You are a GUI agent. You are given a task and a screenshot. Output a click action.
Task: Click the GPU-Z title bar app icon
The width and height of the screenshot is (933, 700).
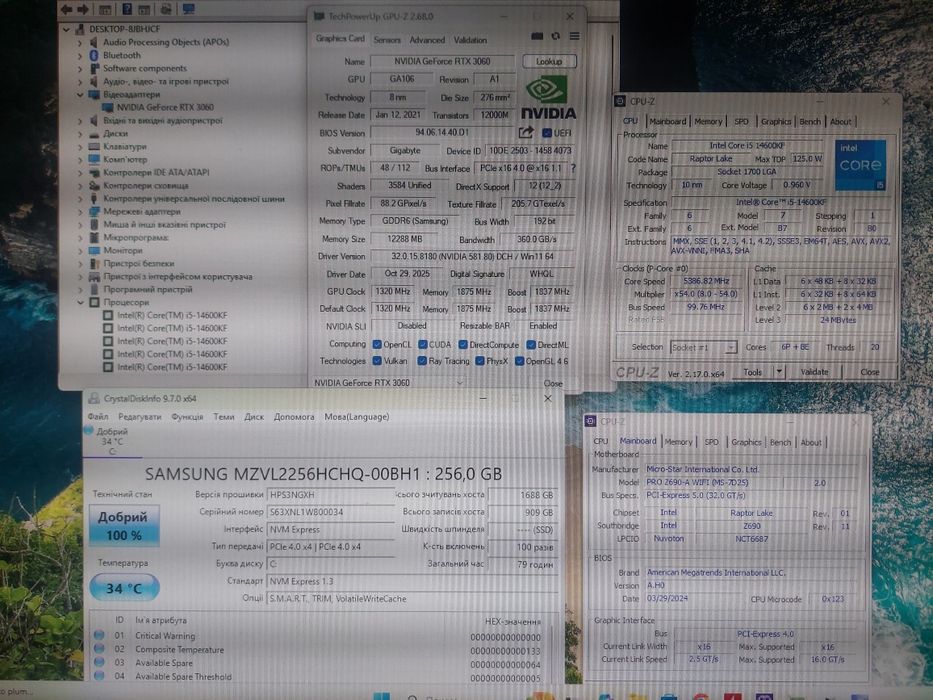point(319,16)
